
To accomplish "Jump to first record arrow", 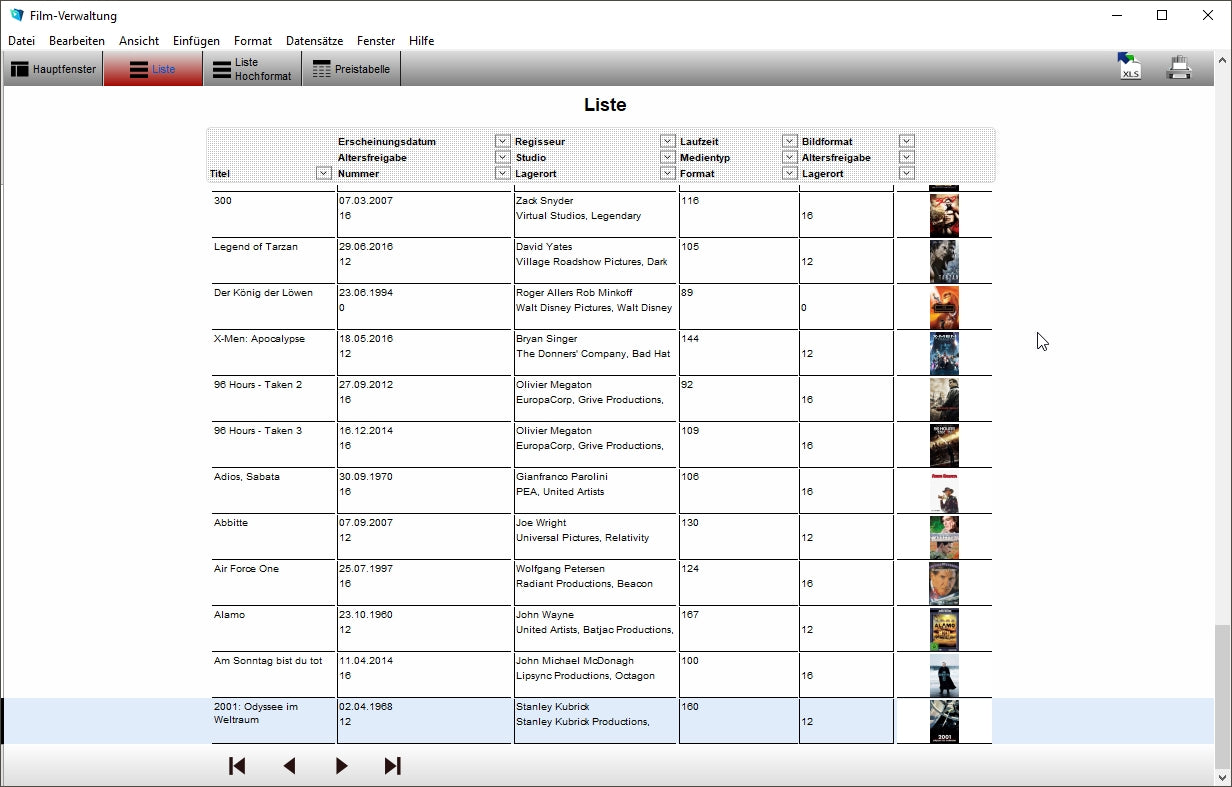I will tap(237, 766).
